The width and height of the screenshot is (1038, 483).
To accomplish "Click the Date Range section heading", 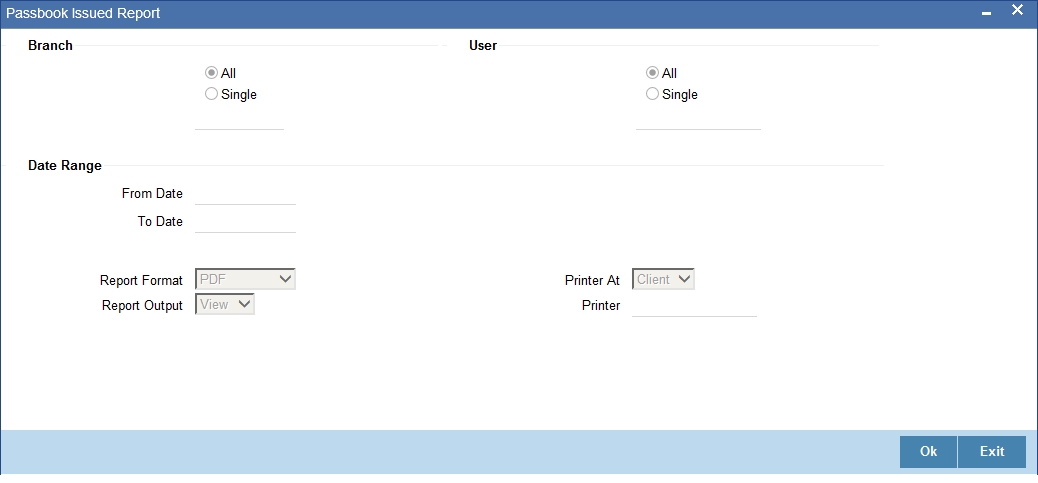I will click(65, 165).
